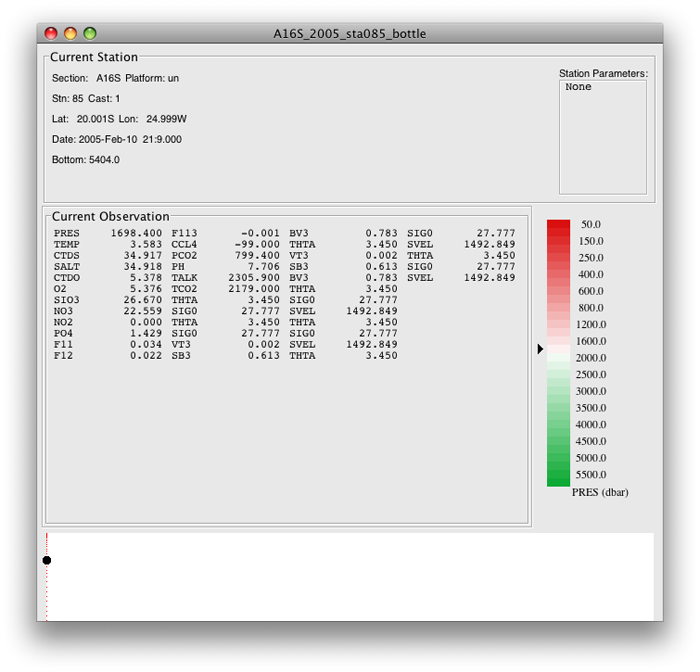Click the 3500.0 color bar label
Screen dimensions: 700x672
pyautogui.click(x=591, y=408)
